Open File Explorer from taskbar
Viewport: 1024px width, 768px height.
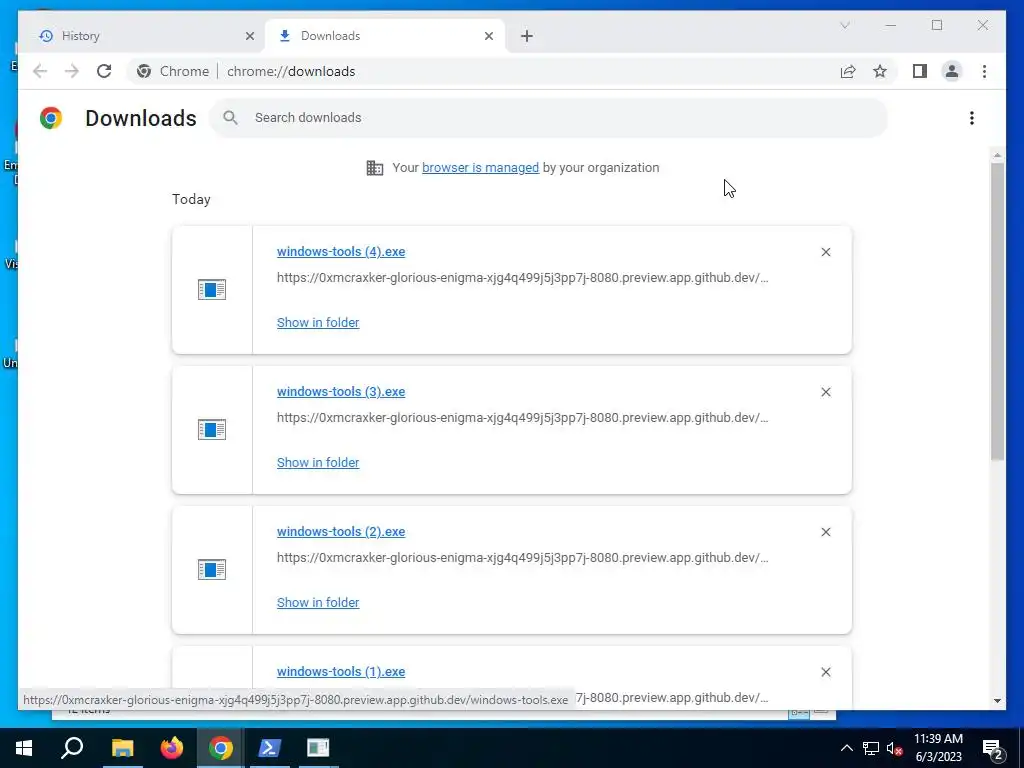point(122,748)
